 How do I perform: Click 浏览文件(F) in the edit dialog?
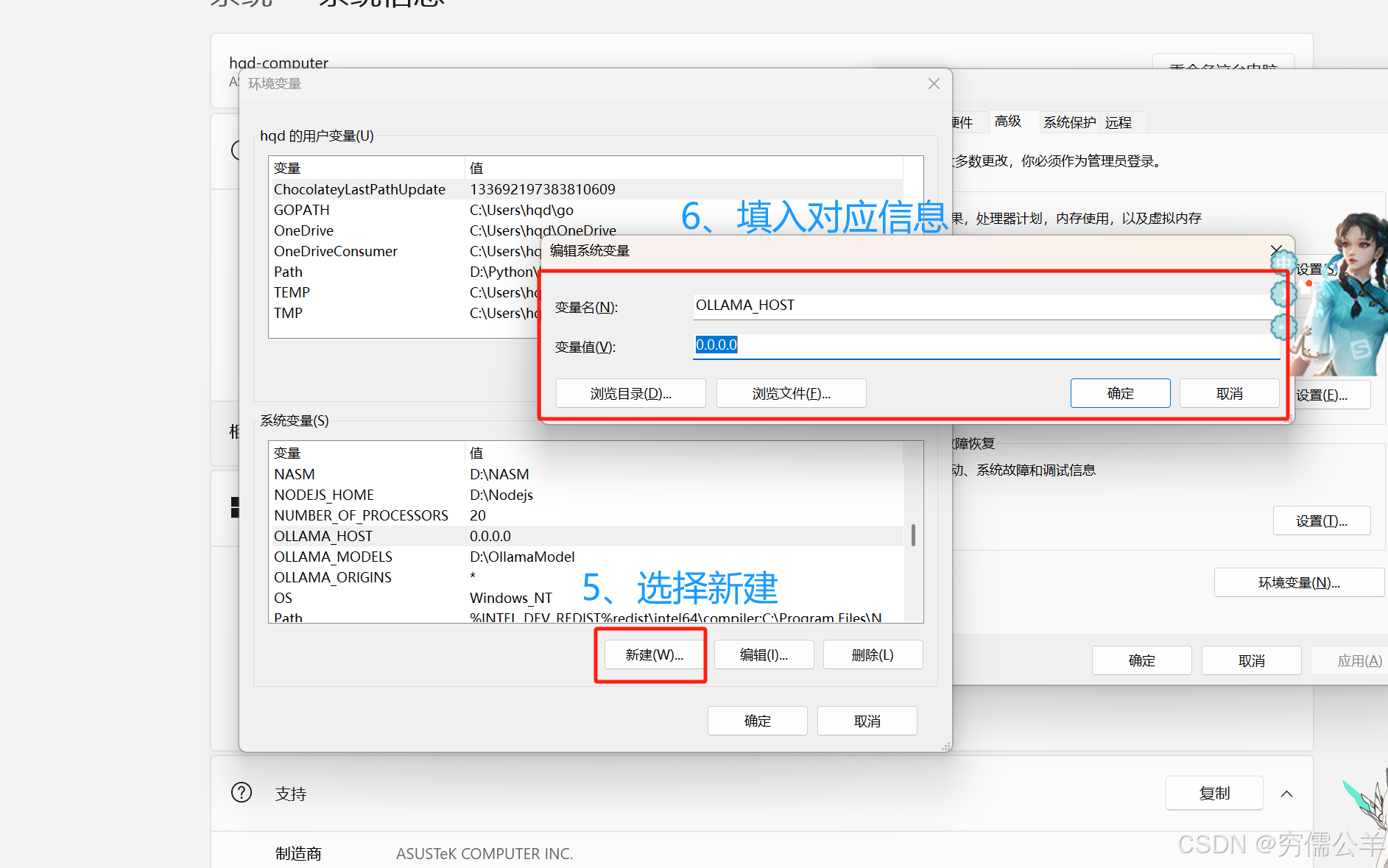(790, 392)
